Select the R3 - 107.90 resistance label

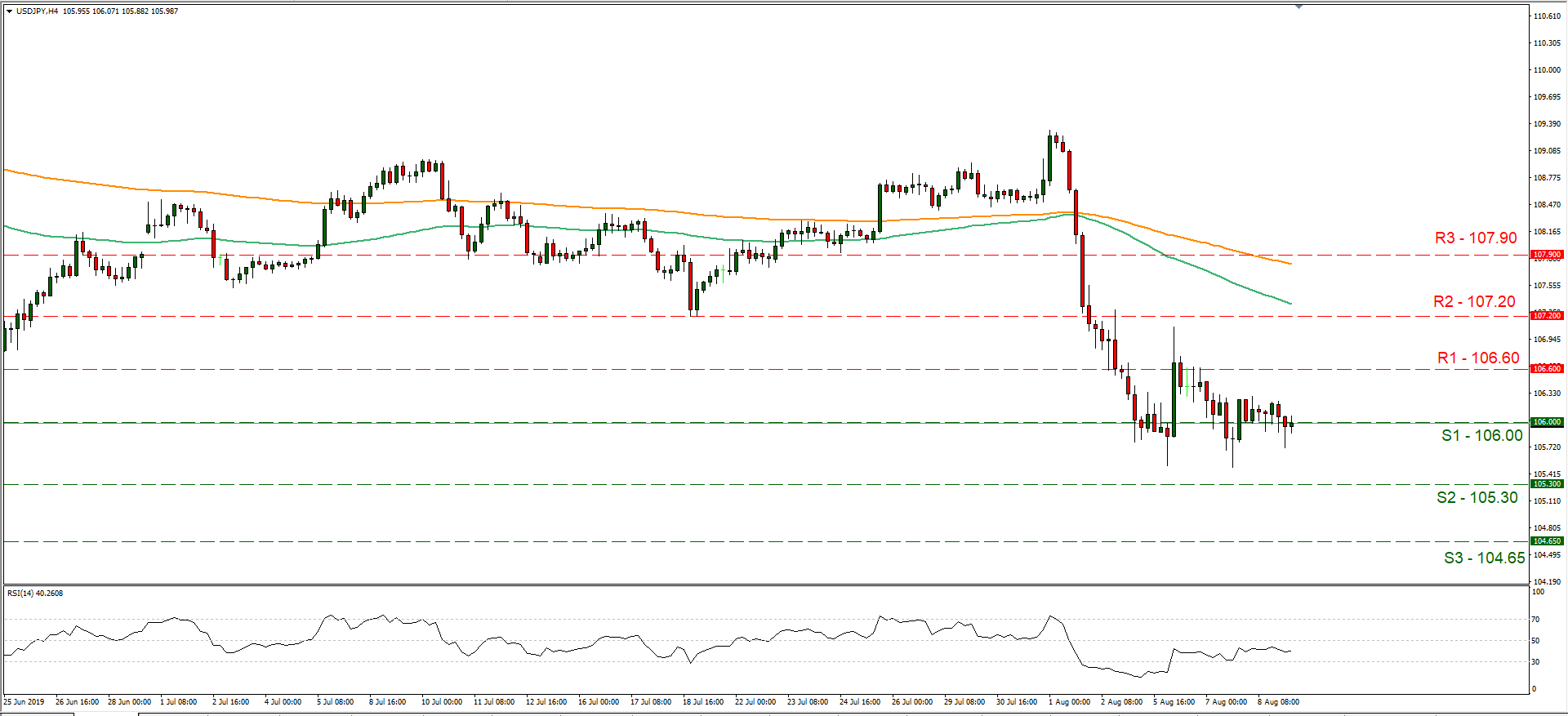click(1476, 238)
